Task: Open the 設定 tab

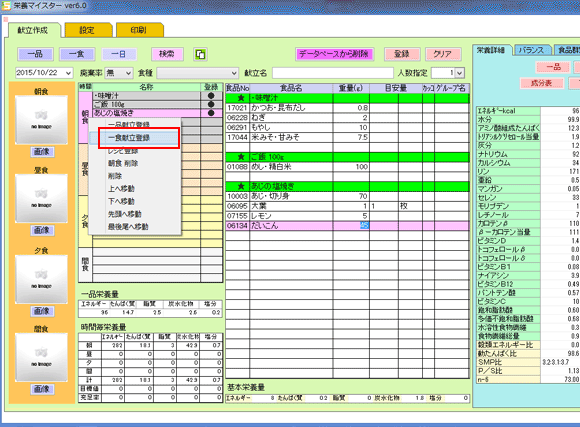Action: 87,30
